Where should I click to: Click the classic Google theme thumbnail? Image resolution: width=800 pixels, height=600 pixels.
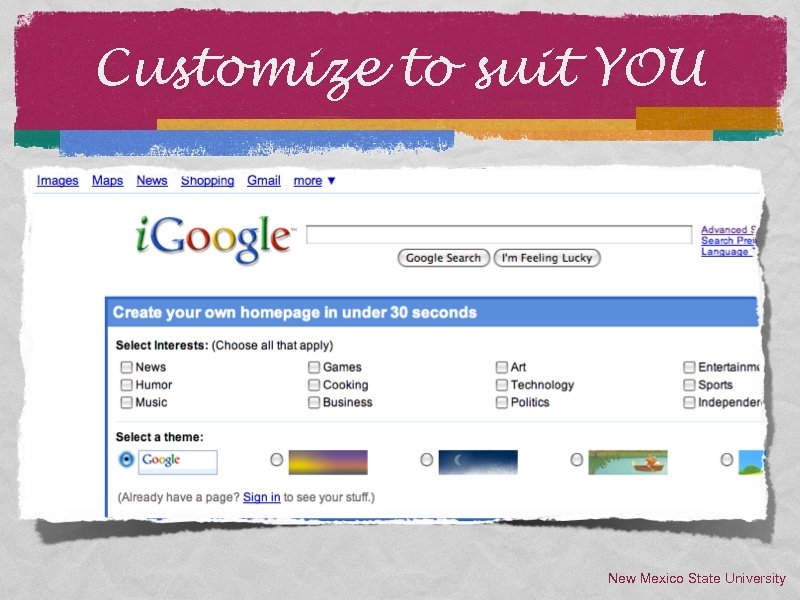(x=178, y=462)
